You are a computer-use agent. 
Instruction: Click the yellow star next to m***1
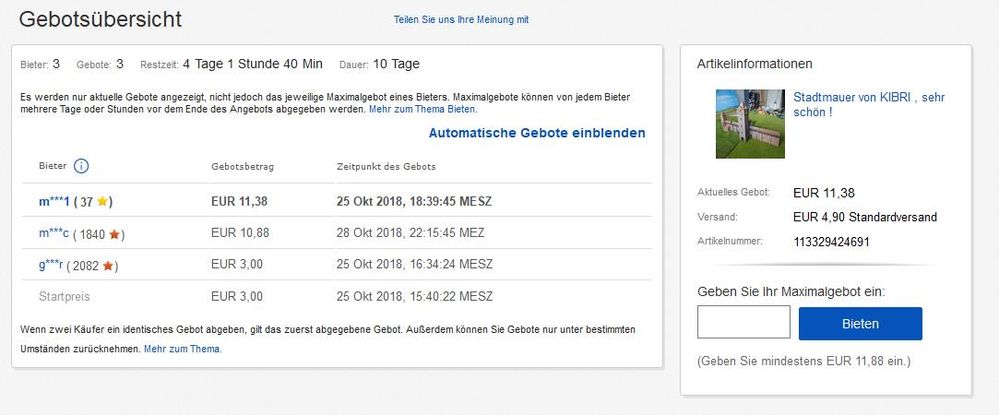tap(103, 202)
